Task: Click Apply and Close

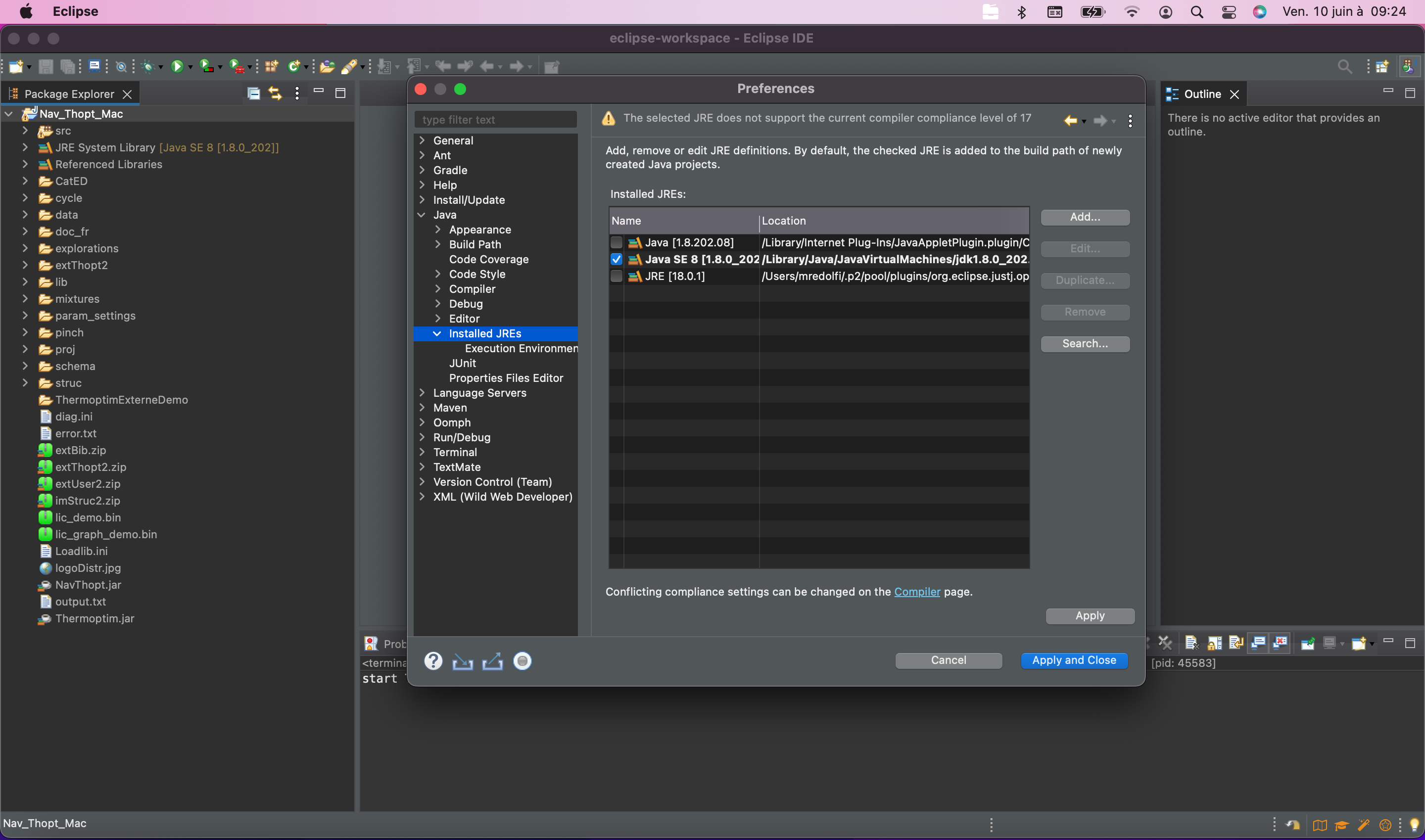Action: pyautogui.click(x=1074, y=660)
